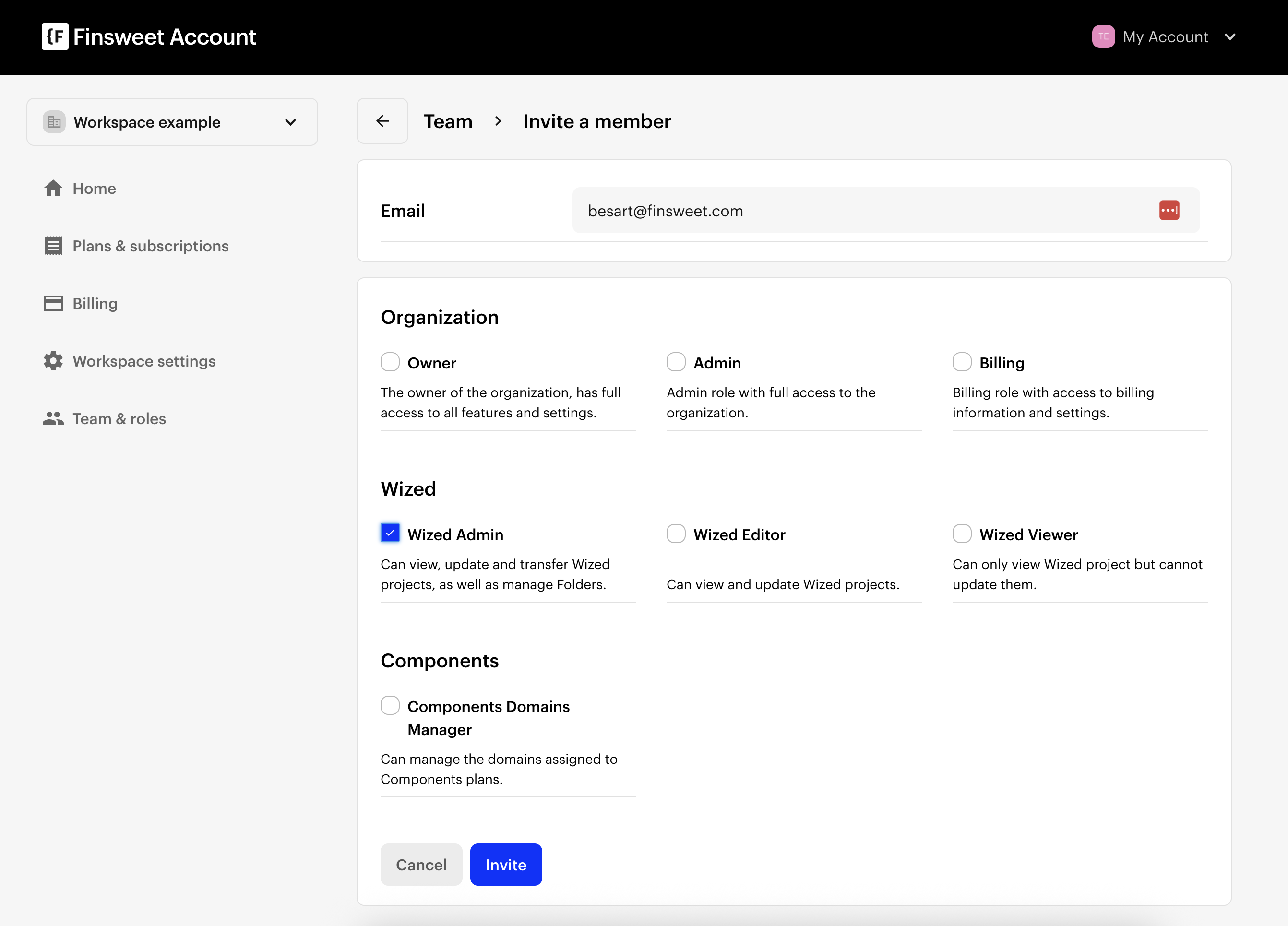The height and width of the screenshot is (926, 1288).
Task: Click the Cancel button
Action: [421, 864]
